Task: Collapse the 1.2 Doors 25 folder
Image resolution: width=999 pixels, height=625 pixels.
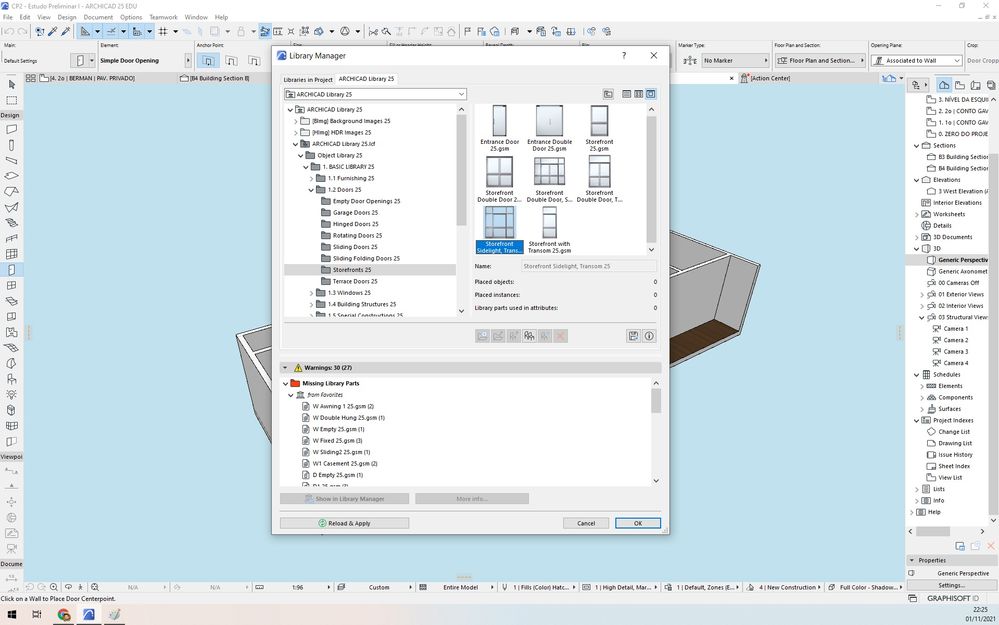Action: tap(312, 190)
